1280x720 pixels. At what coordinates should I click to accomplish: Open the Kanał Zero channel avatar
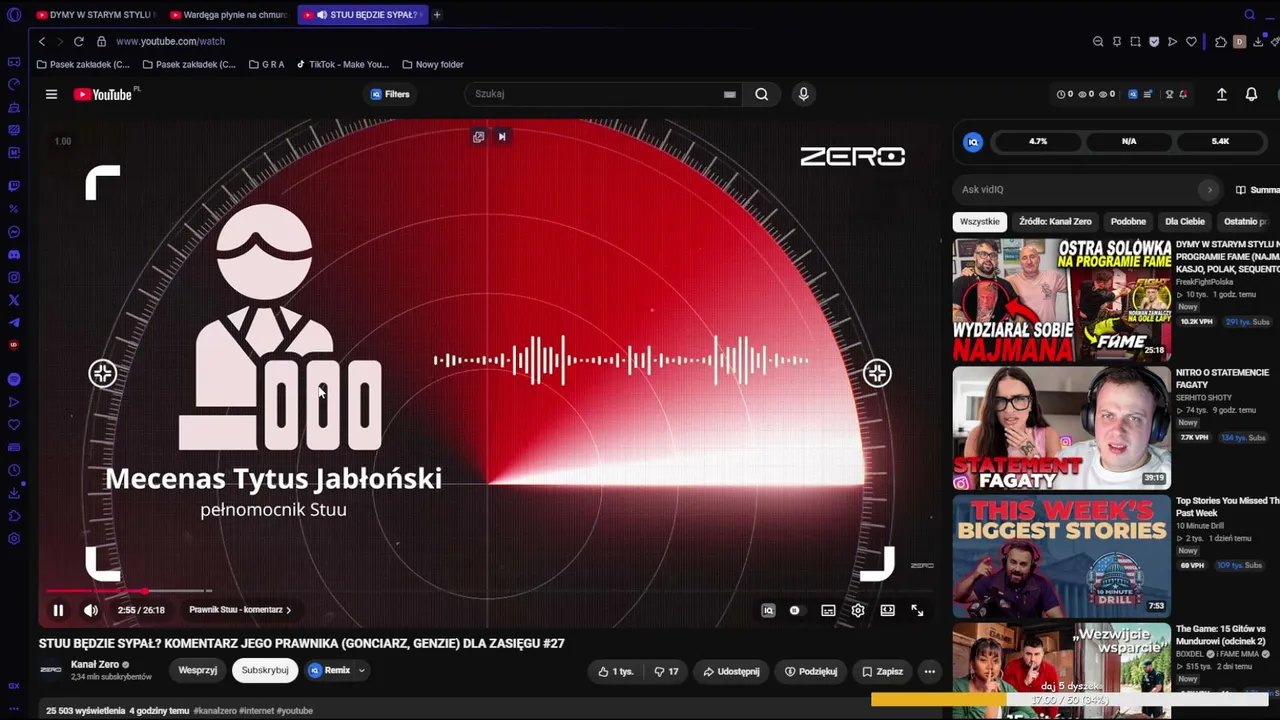(x=50, y=669)
